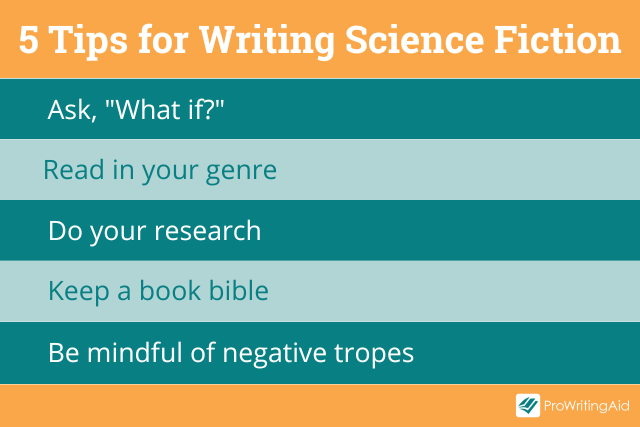Click the word "negative" in the last tip

[x=274, y=354]
